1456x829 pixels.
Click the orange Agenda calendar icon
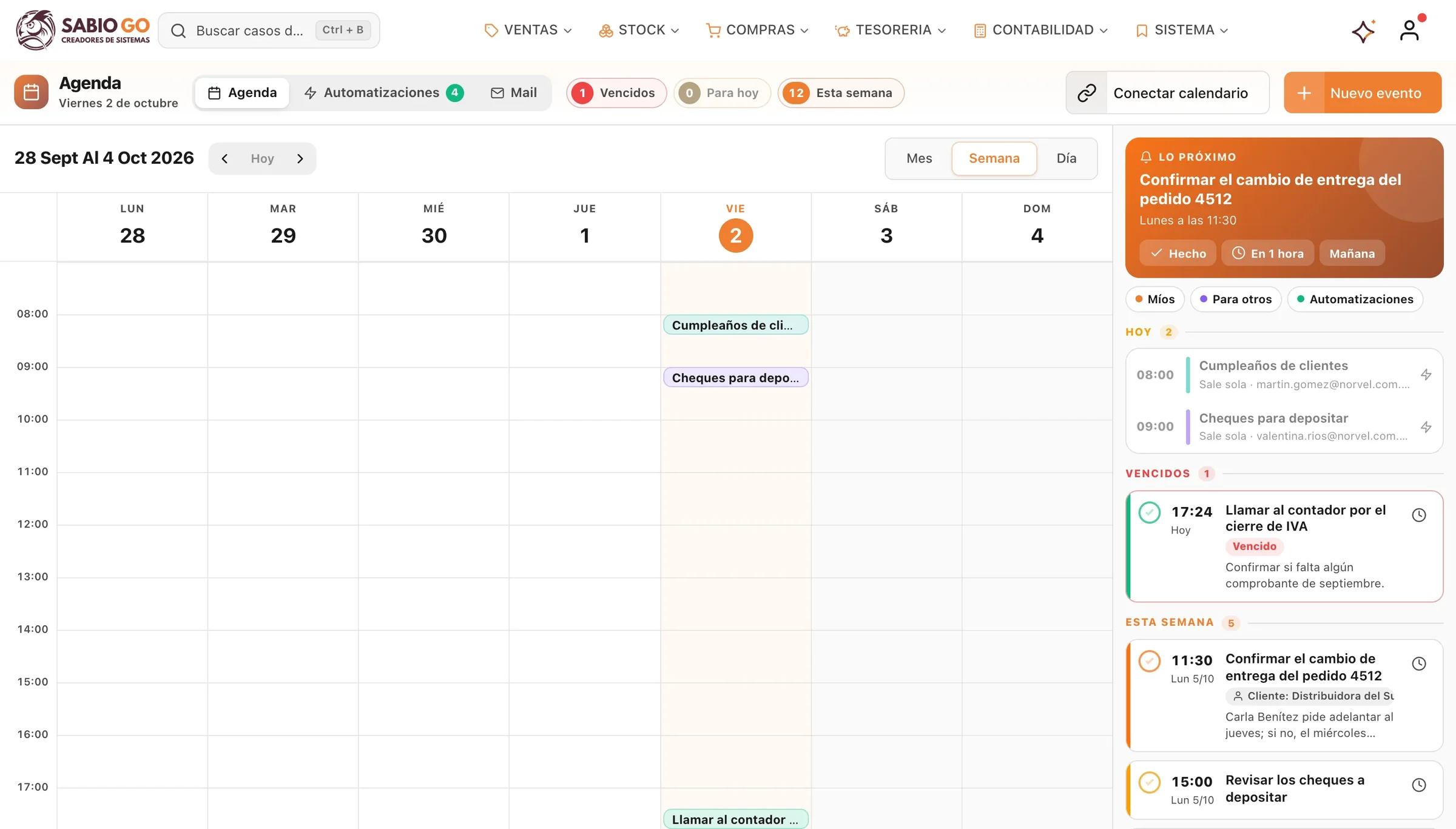click(31, 92)
